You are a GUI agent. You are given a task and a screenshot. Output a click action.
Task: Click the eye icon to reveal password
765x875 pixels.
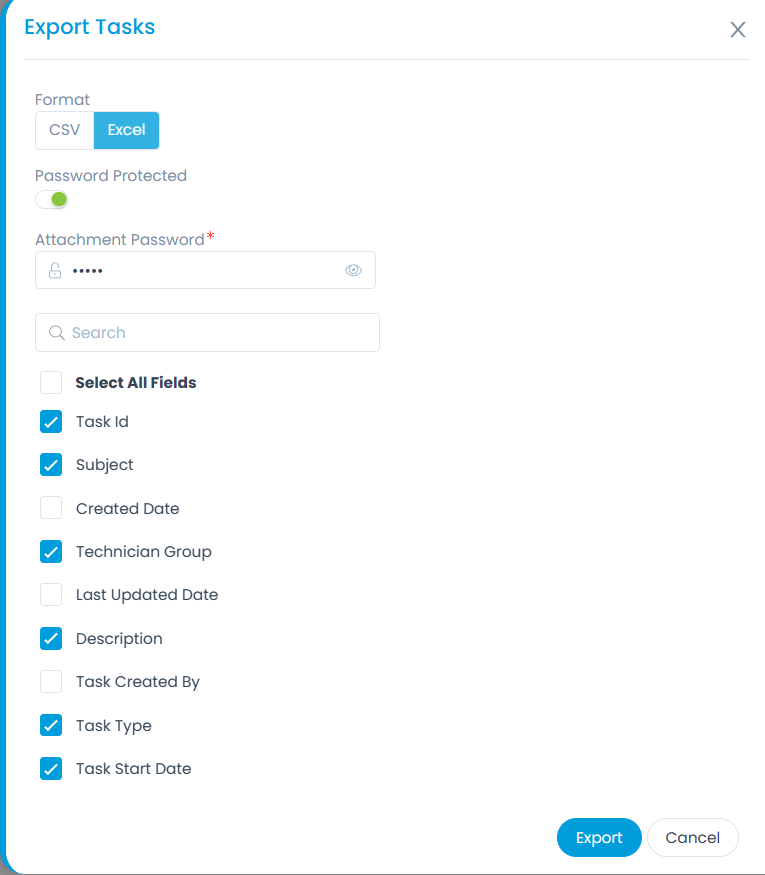353,270
